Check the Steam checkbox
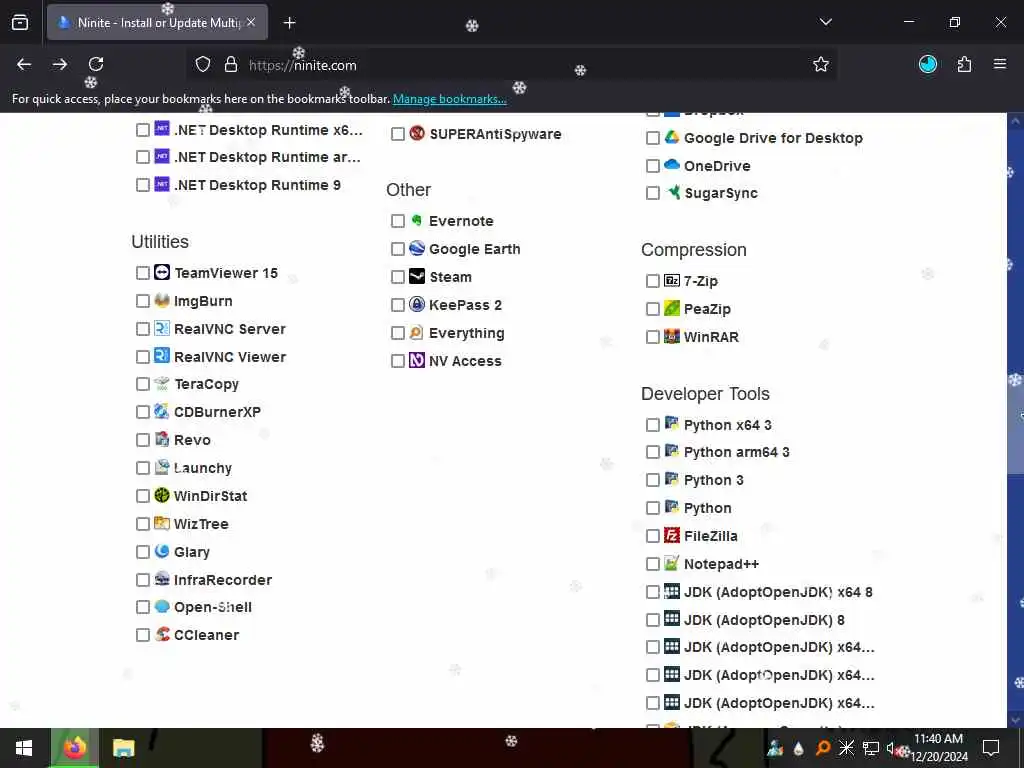 pos(398,277)
